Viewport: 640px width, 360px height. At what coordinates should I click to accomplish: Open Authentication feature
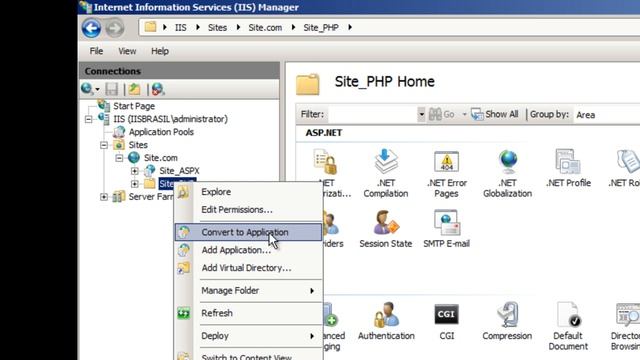tap(386, 321)
